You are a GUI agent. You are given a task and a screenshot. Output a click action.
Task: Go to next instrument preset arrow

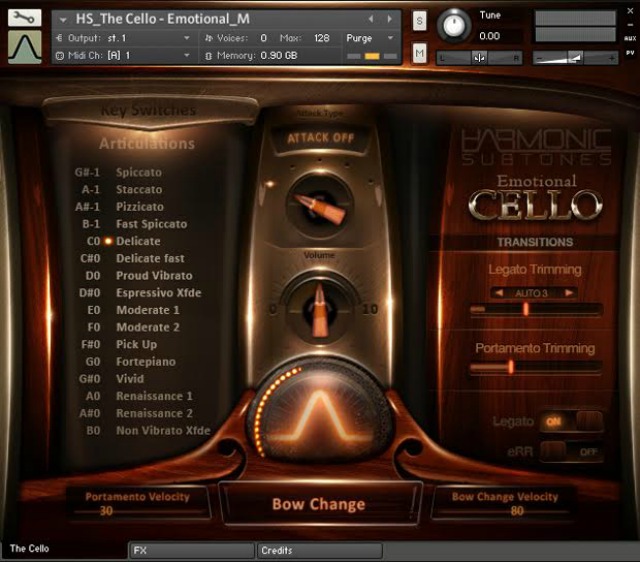(x=389, y=19)
